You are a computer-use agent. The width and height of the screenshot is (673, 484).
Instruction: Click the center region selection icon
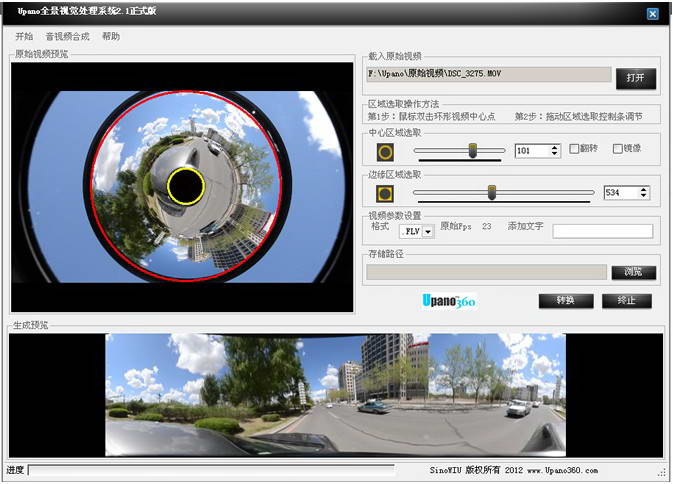click(385, 151)
